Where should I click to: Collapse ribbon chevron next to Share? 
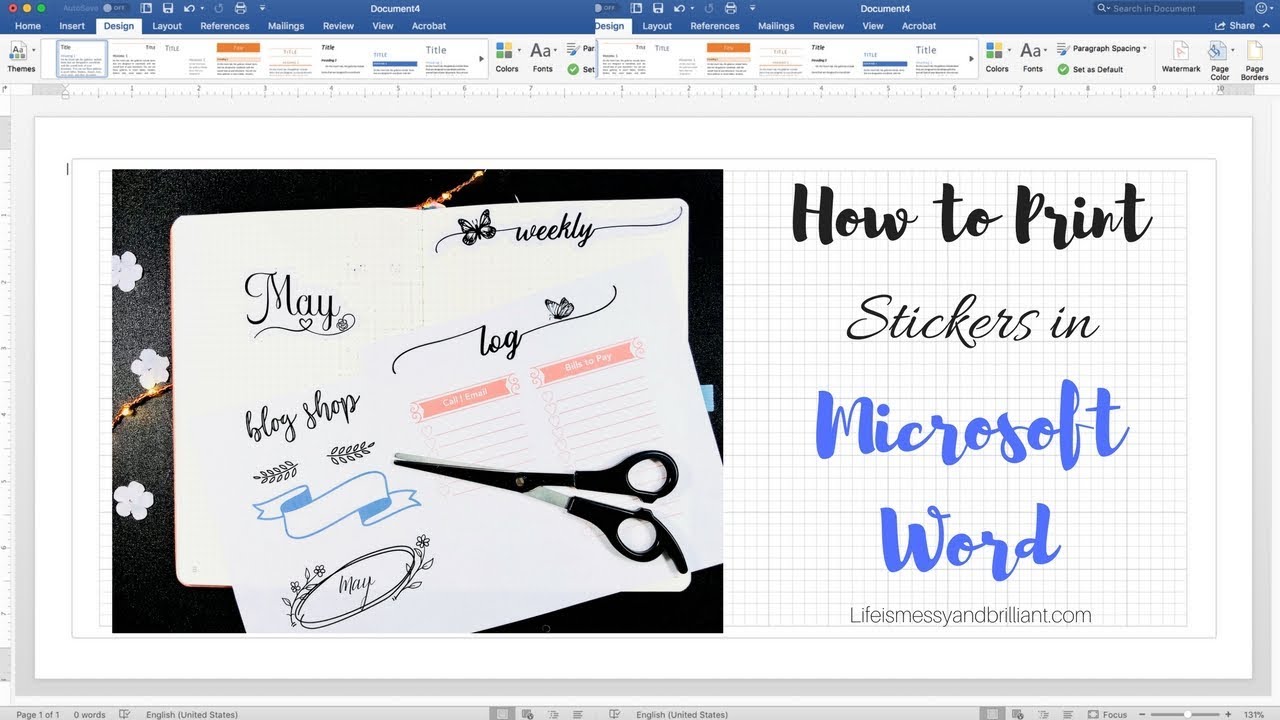(1267, 26)
